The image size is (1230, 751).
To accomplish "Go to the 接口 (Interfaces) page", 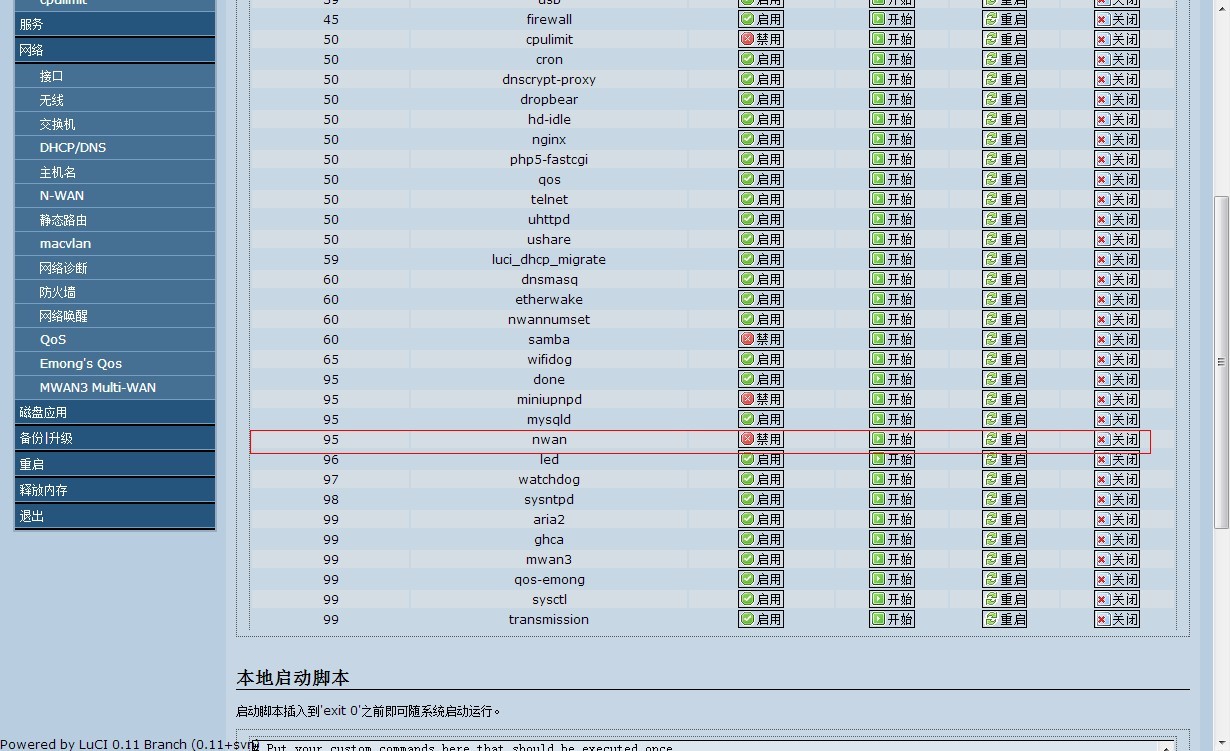I will tap(115, 76).
